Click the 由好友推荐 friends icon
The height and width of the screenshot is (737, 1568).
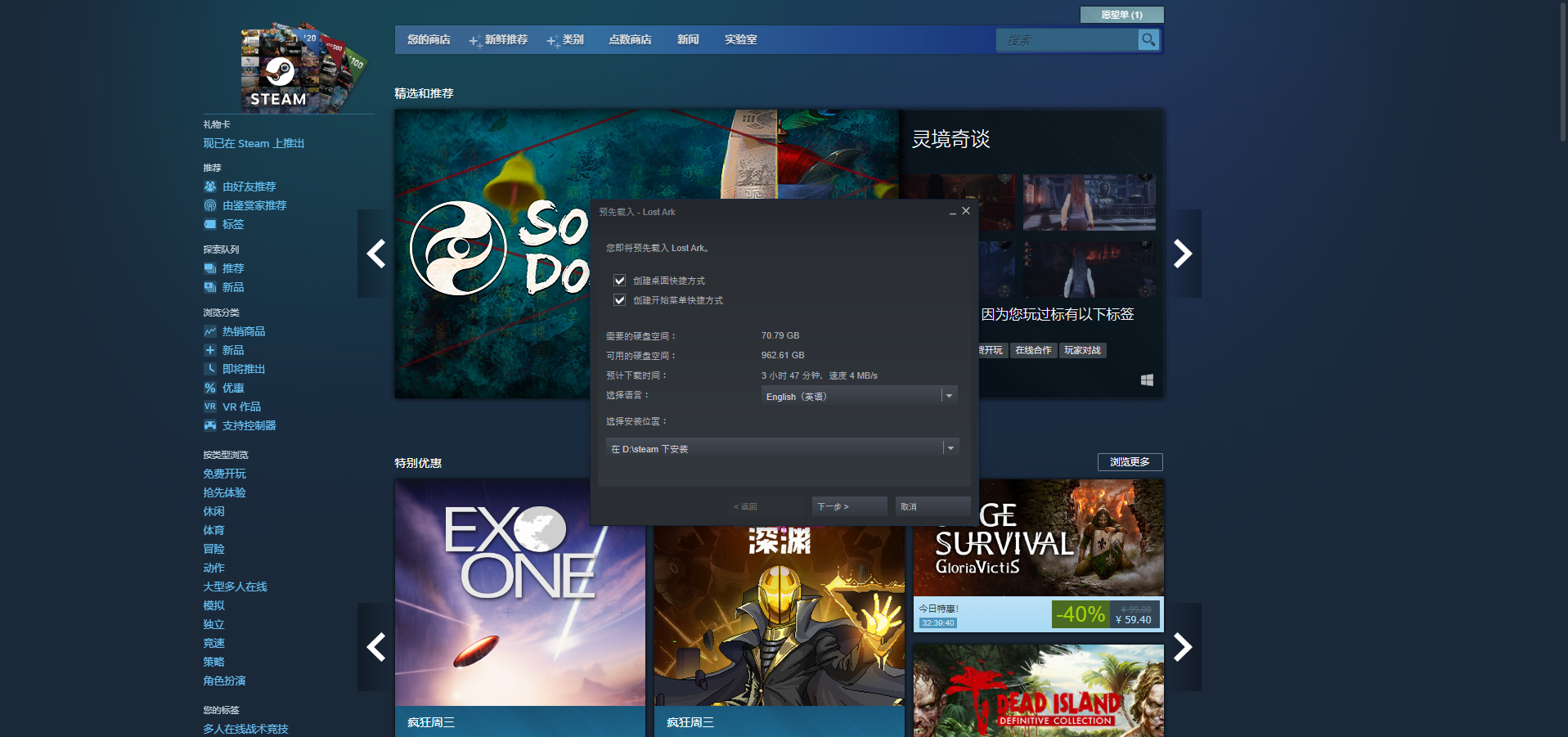click(x=210, y=186)
